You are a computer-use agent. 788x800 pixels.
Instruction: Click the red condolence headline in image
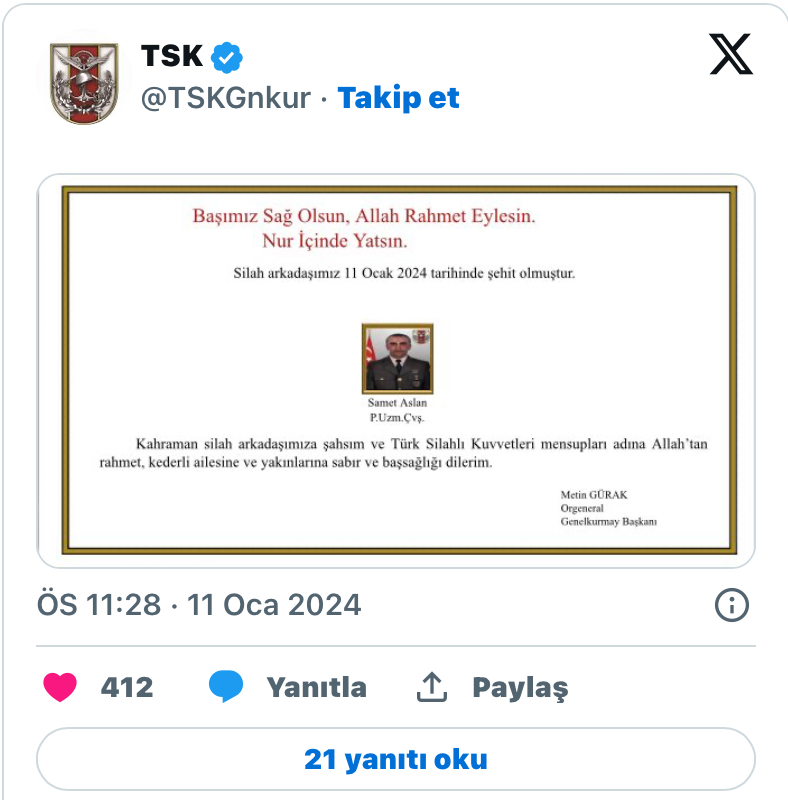(363, 228)
